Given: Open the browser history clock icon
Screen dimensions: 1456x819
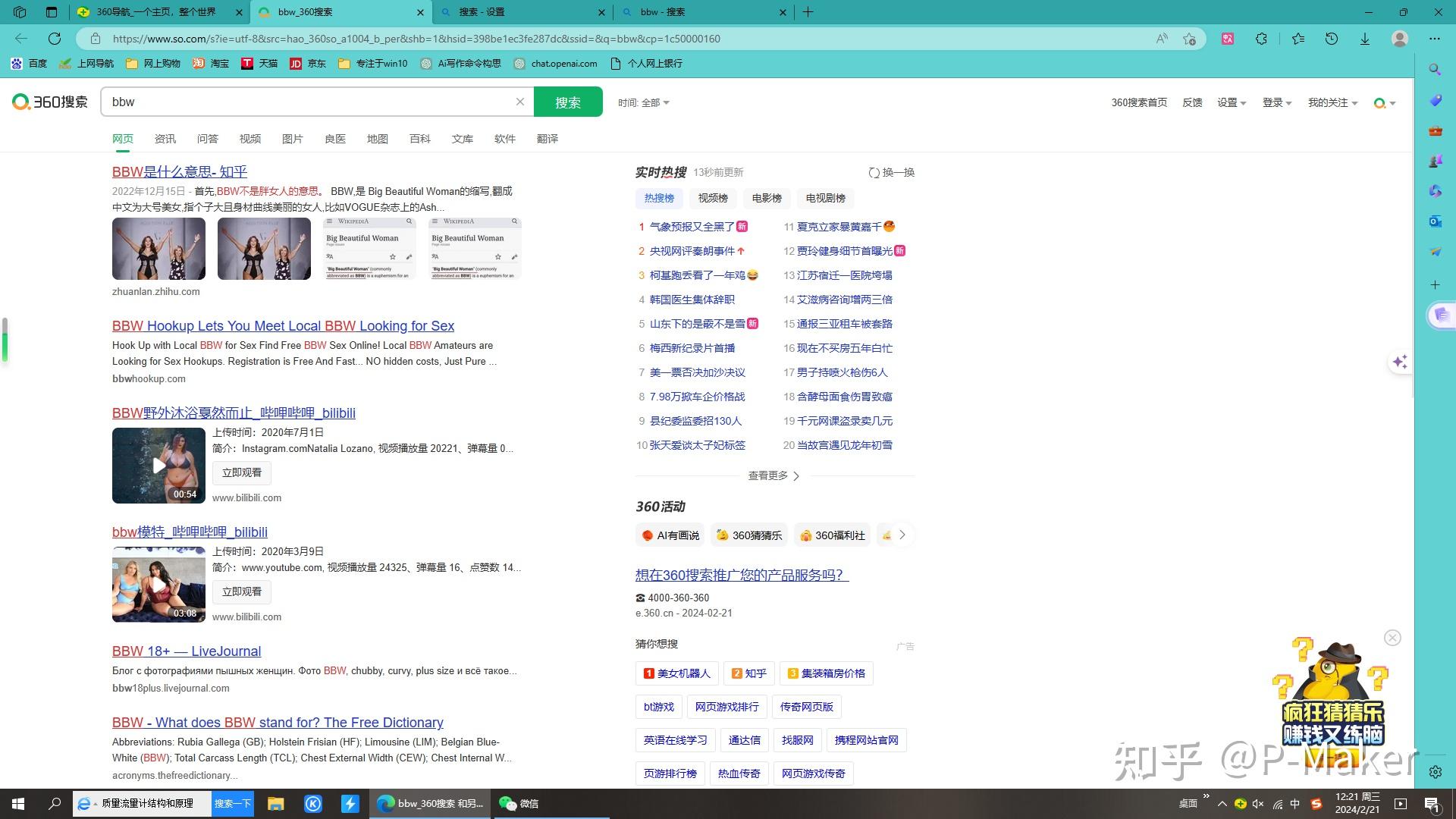Looking at the screenshot, I should [x=1332, y=39].
